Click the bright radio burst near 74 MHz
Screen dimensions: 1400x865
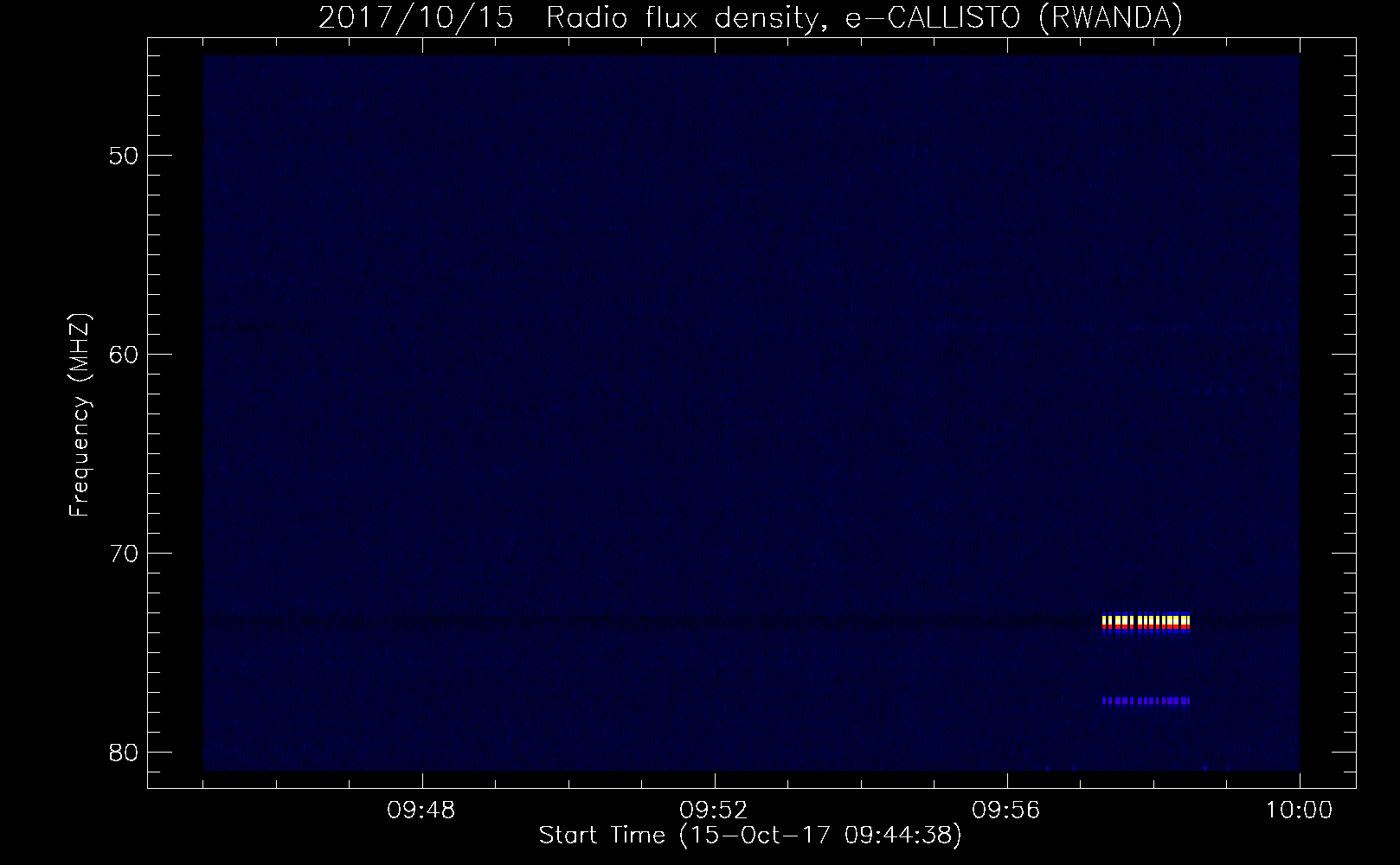(1146, 624)
